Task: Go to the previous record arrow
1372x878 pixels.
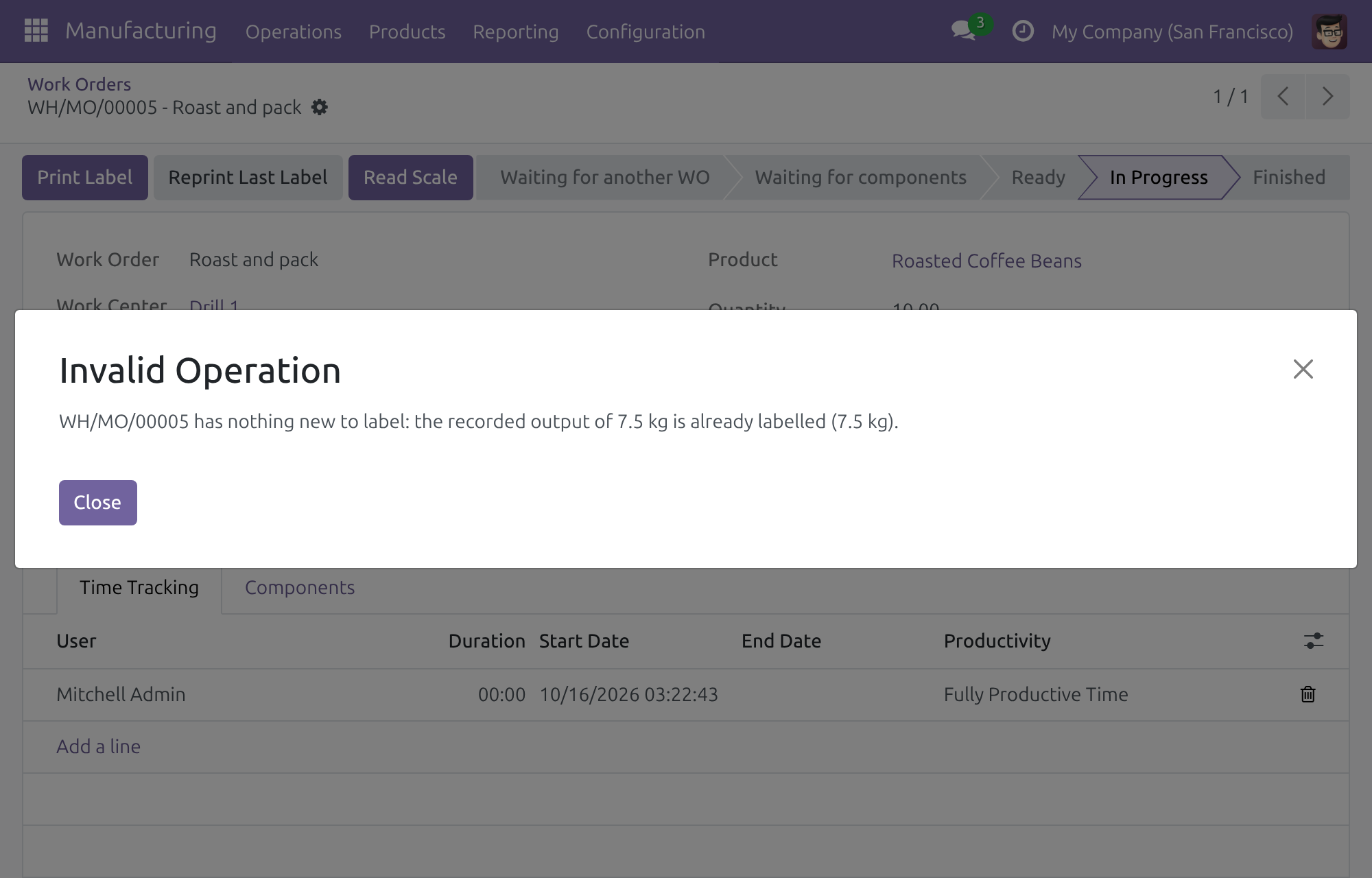Action: pos(1283,97)
